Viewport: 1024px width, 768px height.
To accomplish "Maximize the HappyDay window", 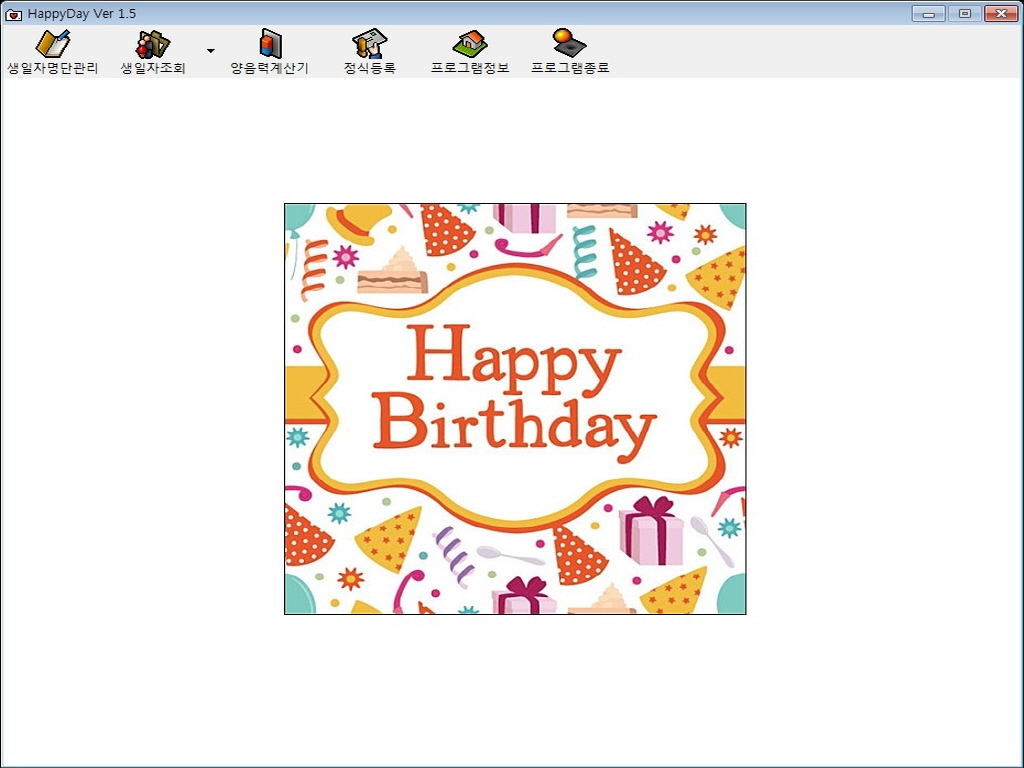I will [x=965, y=13].
